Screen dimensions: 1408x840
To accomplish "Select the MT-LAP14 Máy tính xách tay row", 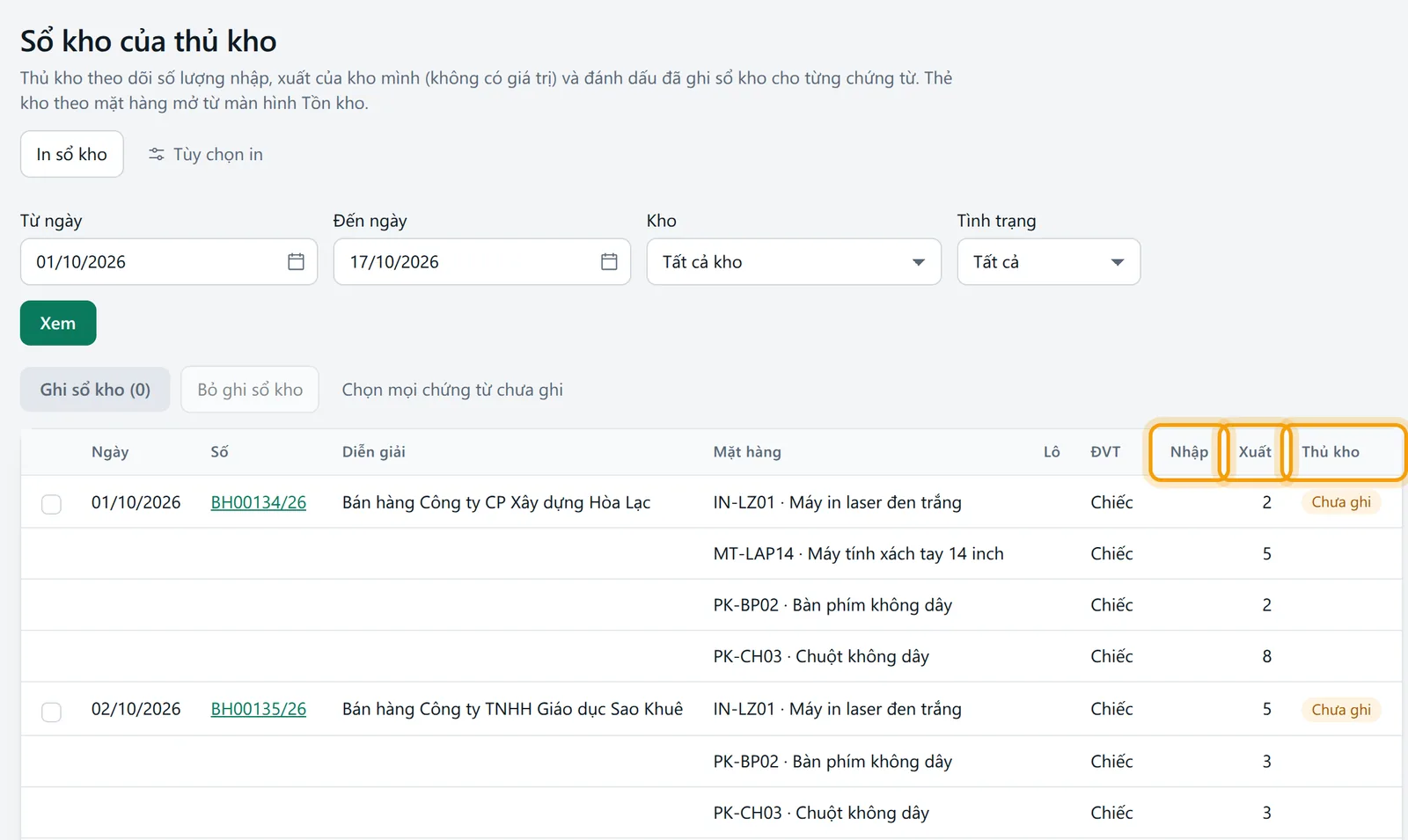I will coord(711,554).
